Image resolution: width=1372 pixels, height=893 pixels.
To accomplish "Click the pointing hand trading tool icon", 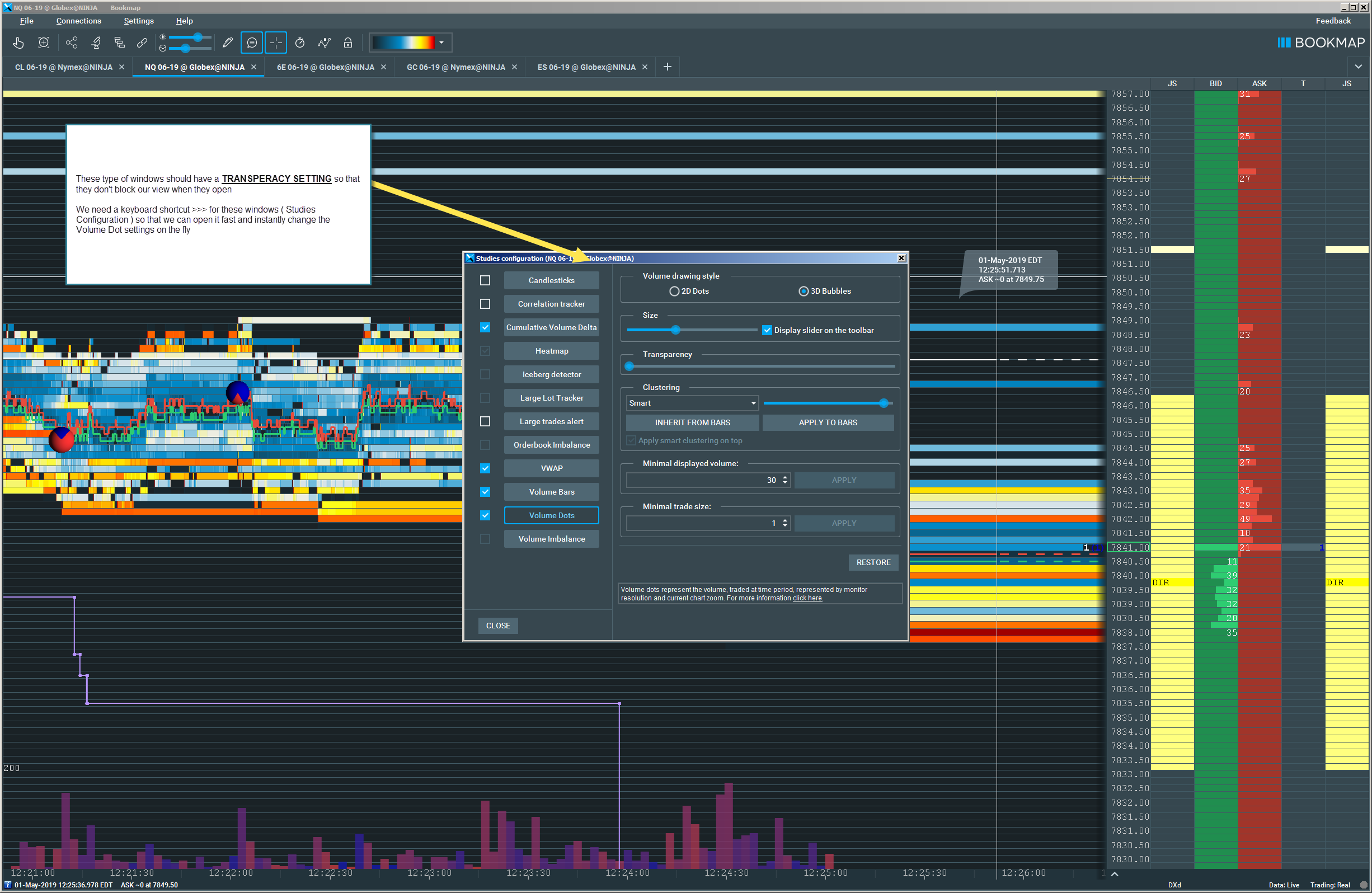I will click(18, 43).
